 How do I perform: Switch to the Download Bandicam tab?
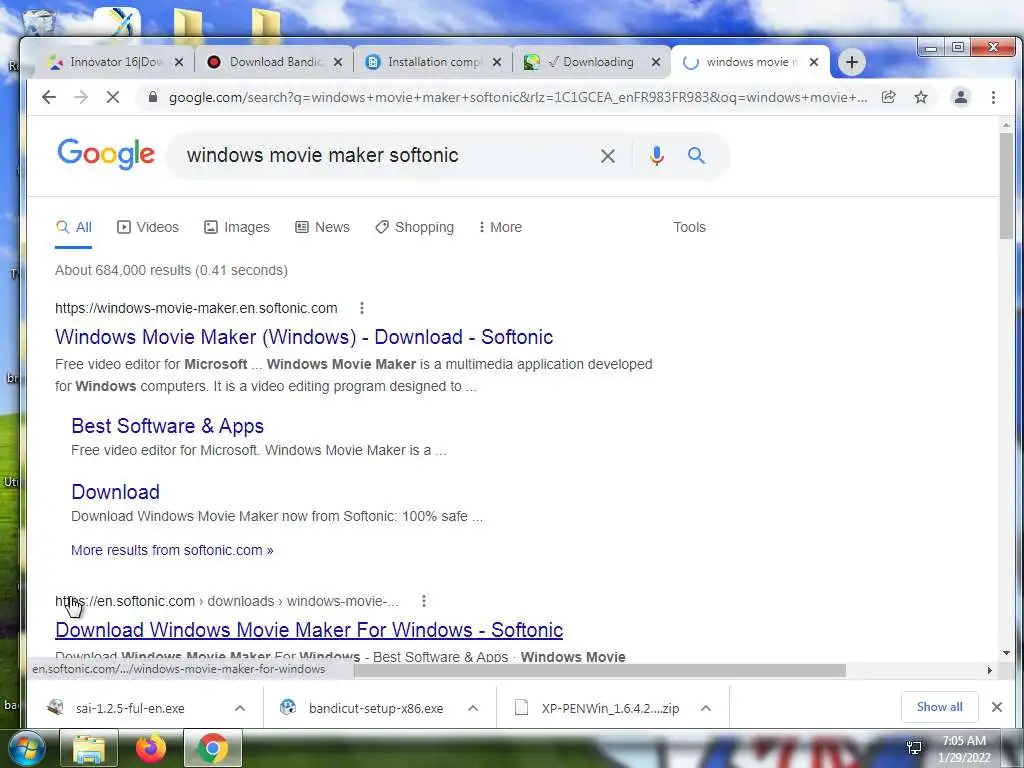[x=274, y=62]
